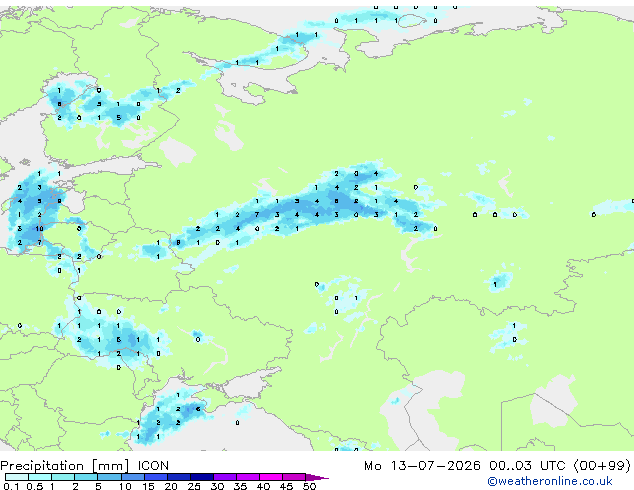Click the '25' legend label
This screenshot has width=634, height=490.
tap(194, 486)
